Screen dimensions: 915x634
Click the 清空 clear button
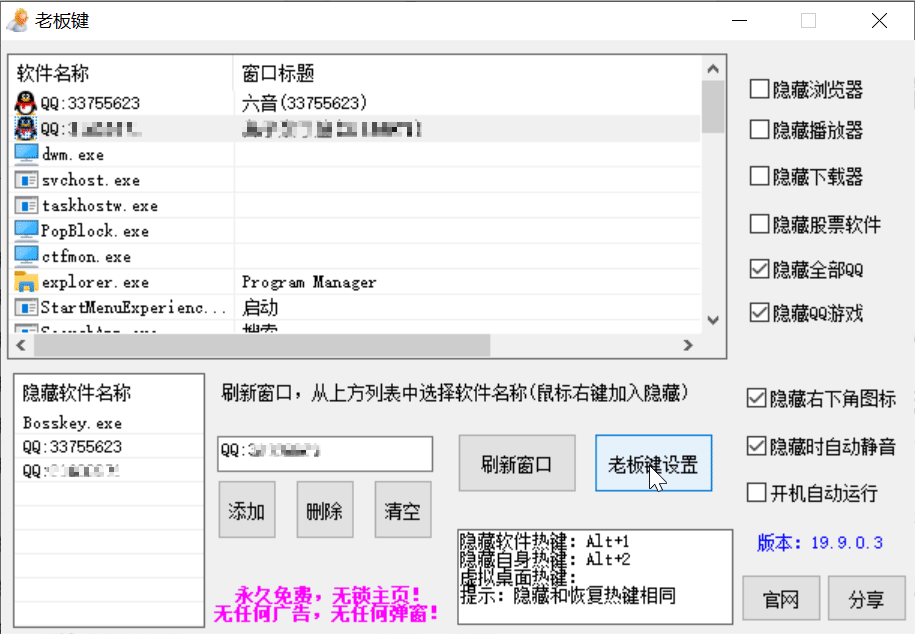click(402, 509)
